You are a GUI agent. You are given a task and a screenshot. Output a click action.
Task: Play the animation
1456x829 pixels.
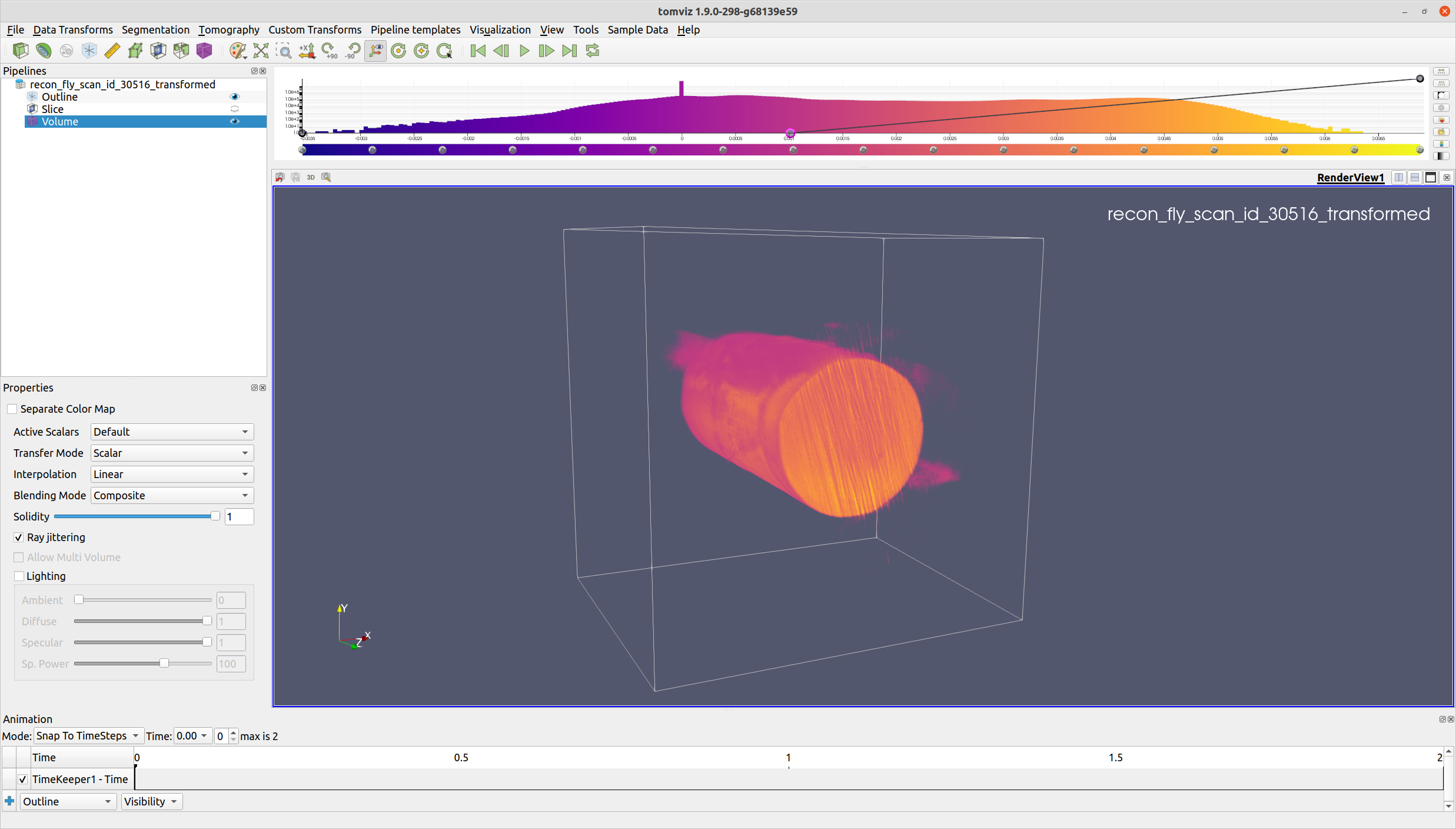click(524, 51)
